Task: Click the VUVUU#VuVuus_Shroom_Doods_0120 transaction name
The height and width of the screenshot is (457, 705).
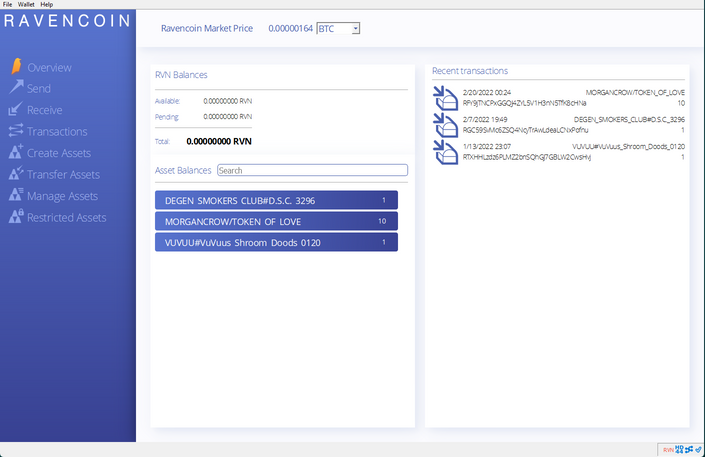Action: point(629,146)
